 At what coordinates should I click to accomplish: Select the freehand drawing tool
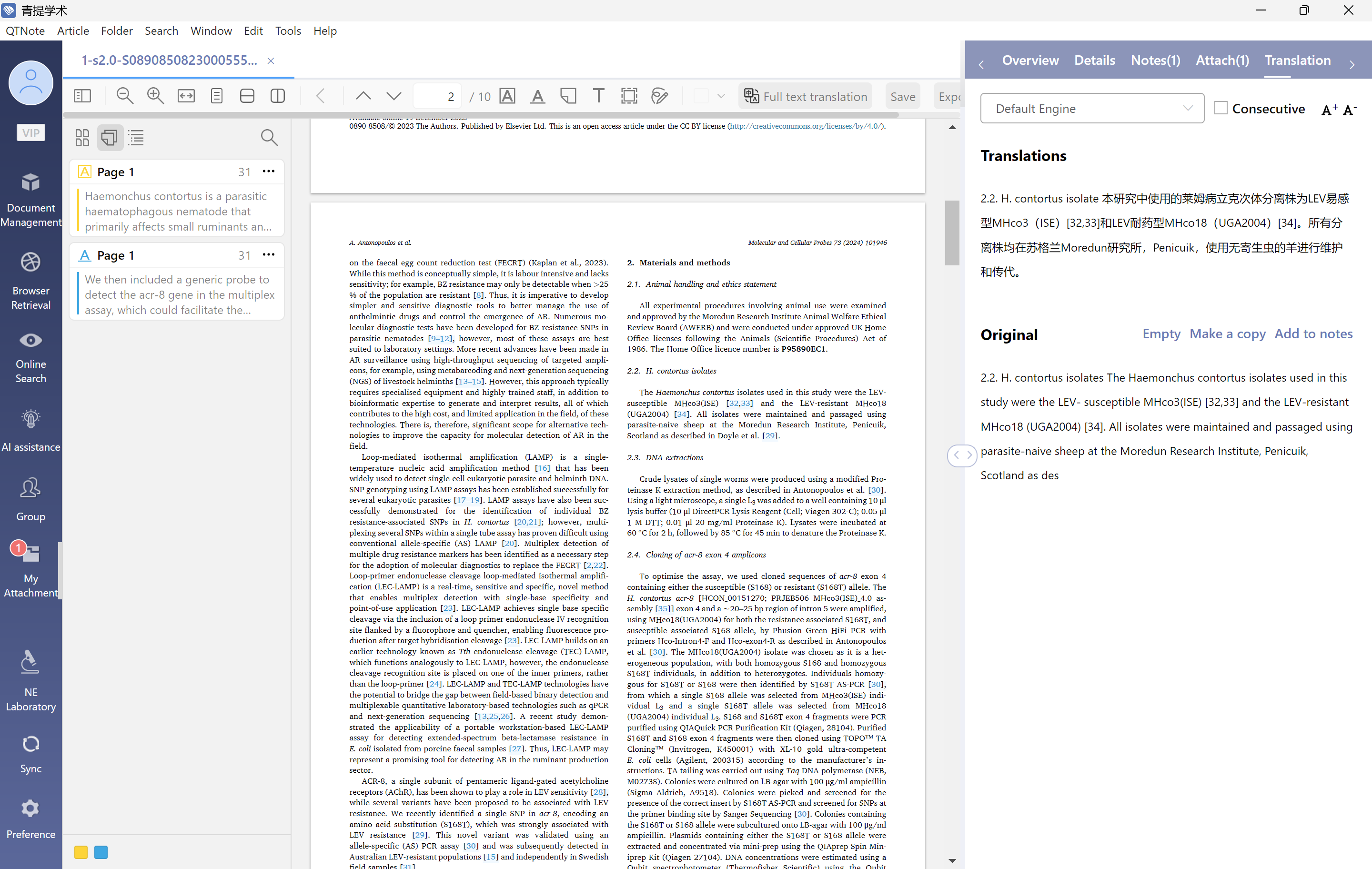tap(659, 96)
